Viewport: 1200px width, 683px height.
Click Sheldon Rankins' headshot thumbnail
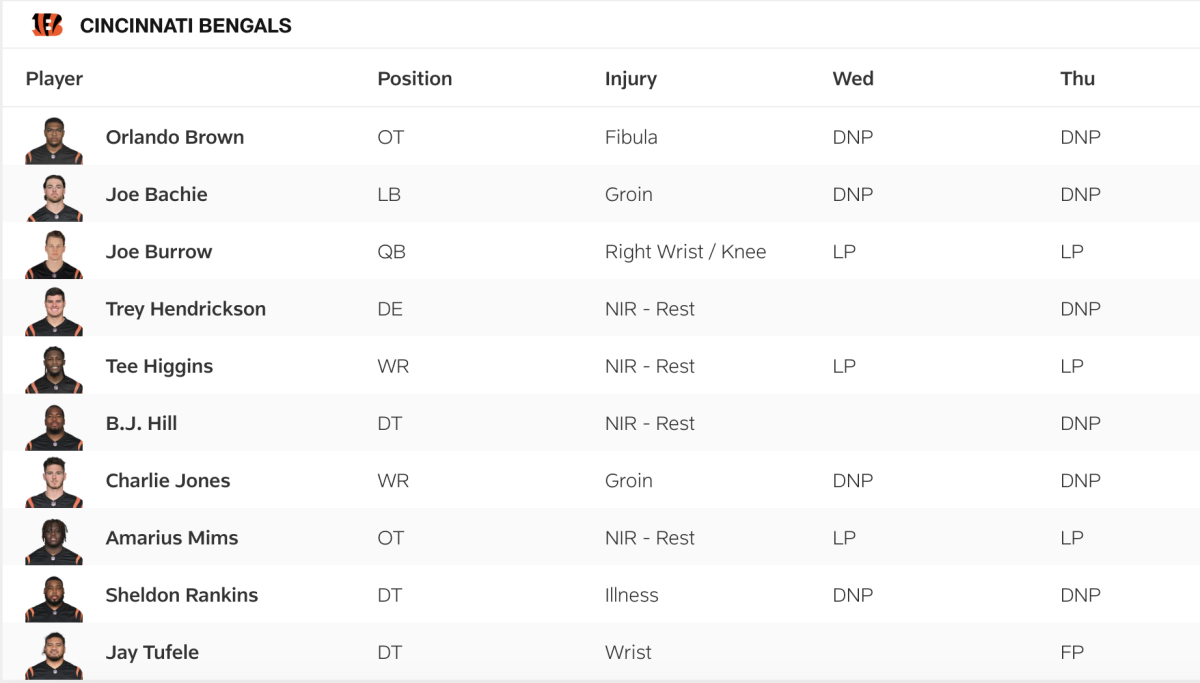54,596
